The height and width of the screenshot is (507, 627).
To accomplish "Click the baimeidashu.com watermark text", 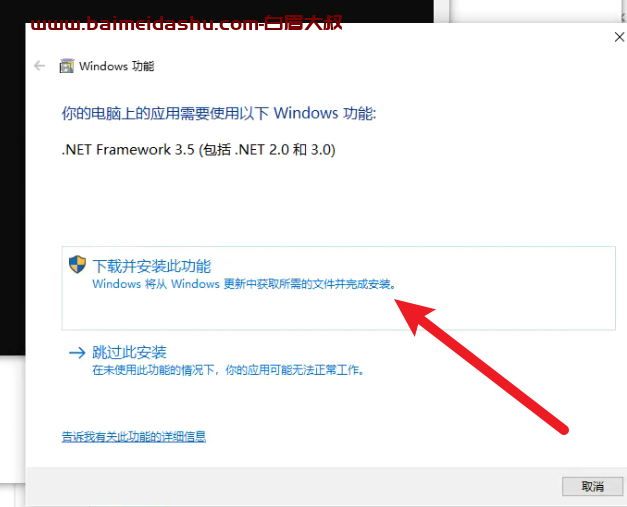I will tap(186, 23).
